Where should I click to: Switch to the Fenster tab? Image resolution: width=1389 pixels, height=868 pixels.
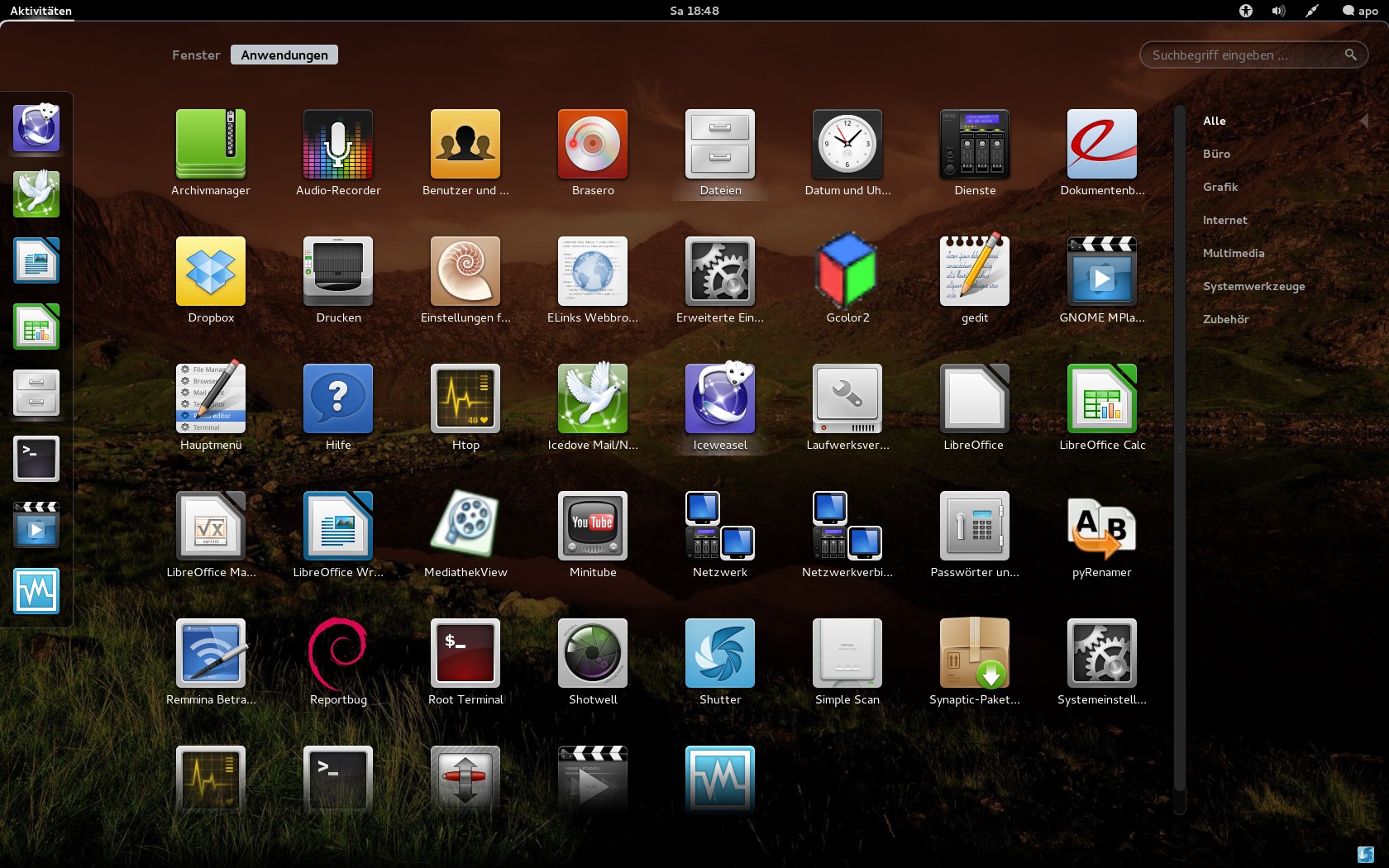196,55
